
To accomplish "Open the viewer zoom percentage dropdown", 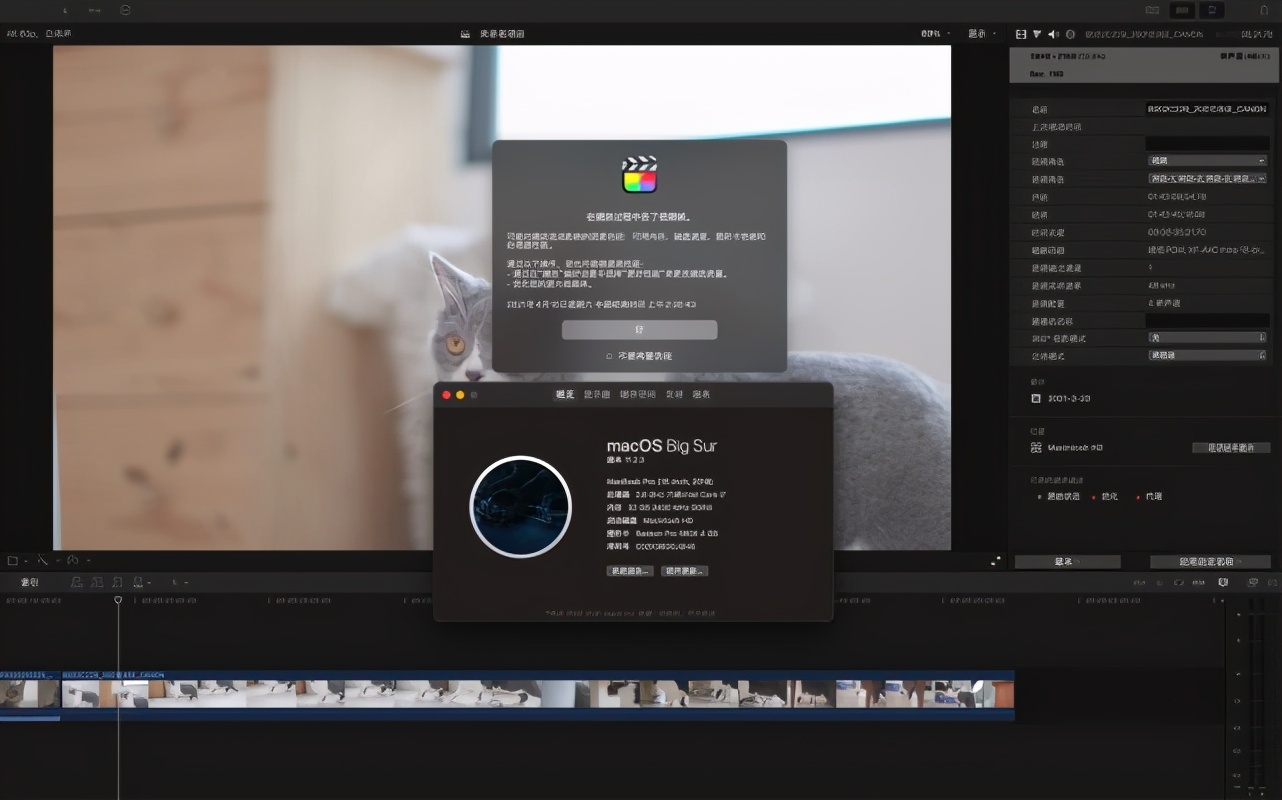I will [x=936, y=34].
